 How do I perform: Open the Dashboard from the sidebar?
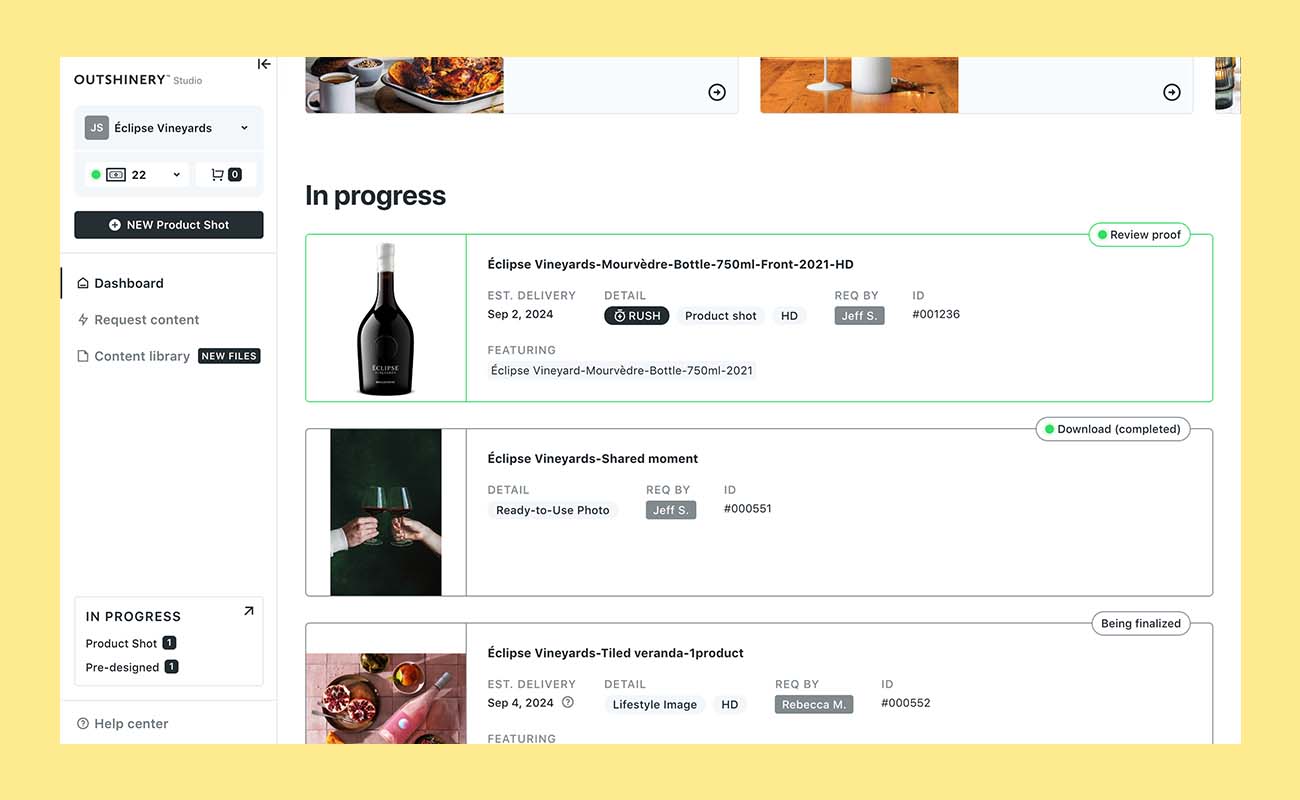click(x=128, y=283)
